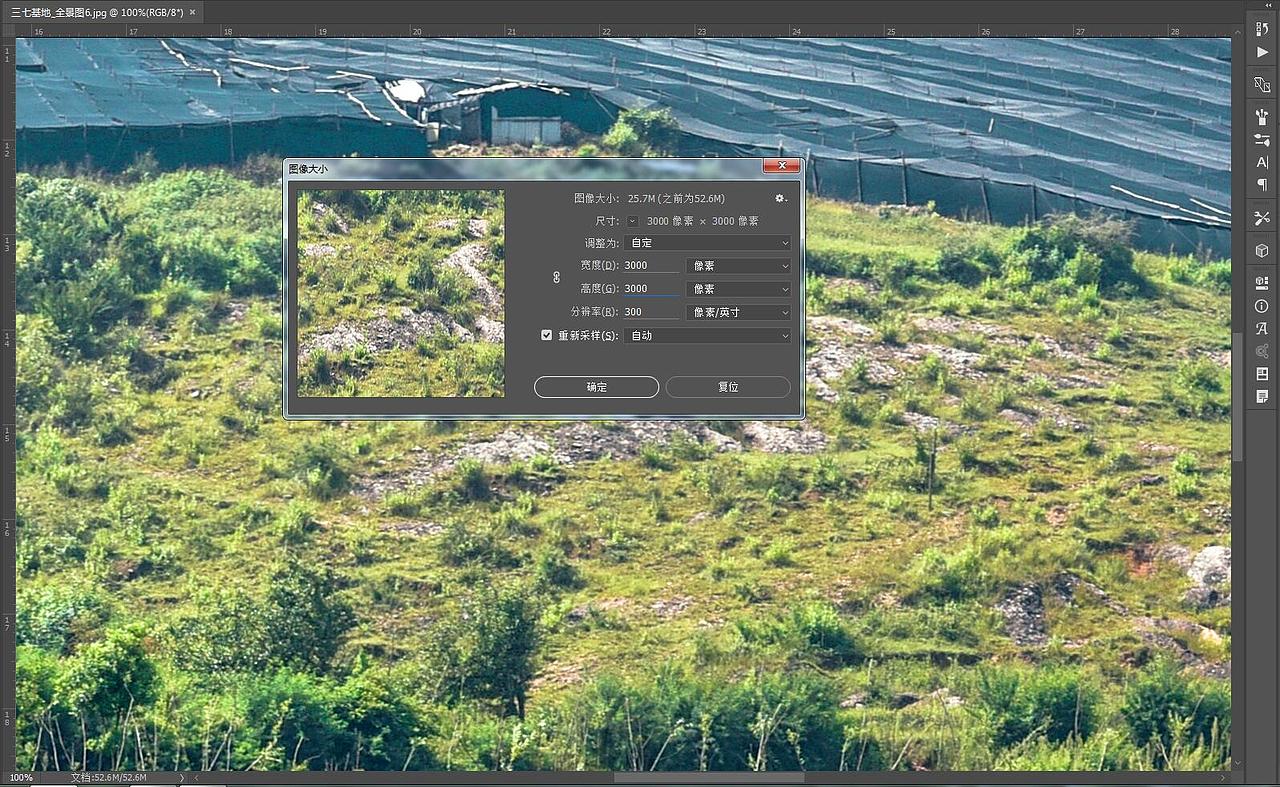1280x787 pixels.
Task: Open the Tool Presets panel icon
Action: pyautogui.click(x=1262, y=217)
